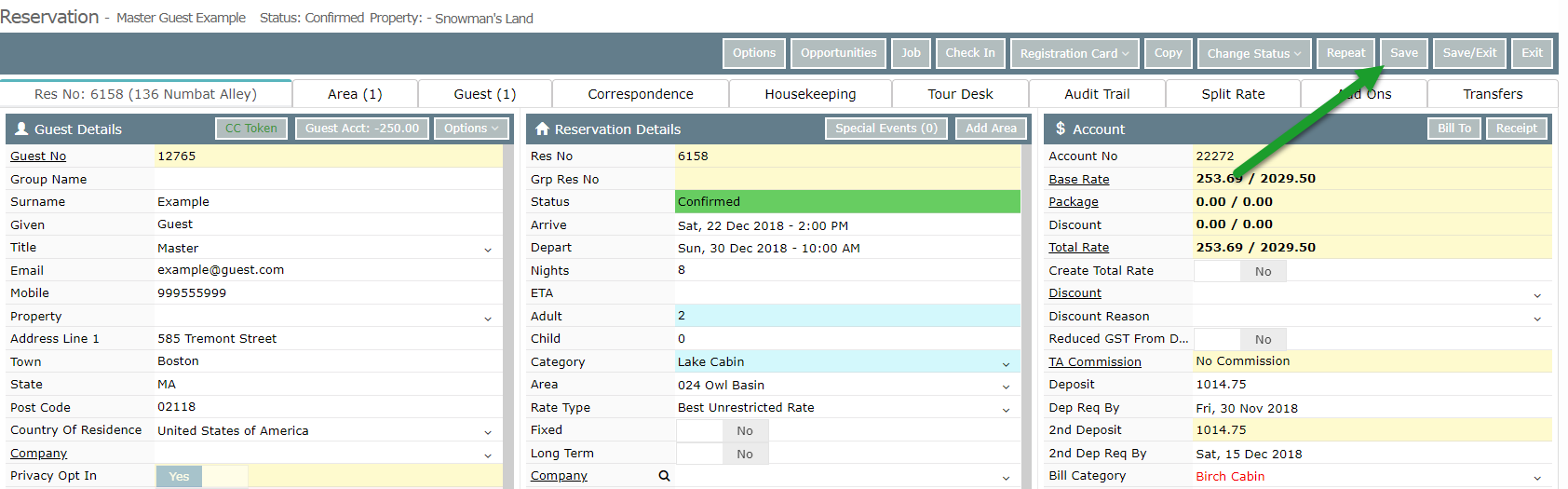Click the Bill To button

pos(1454,129)
